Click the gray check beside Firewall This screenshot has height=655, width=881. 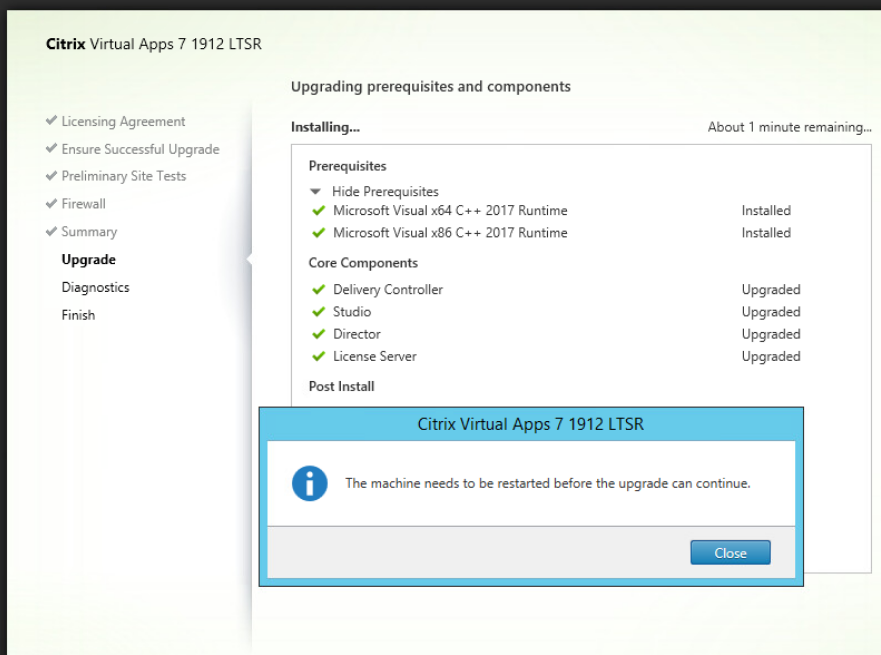click(x=51, y=203)
